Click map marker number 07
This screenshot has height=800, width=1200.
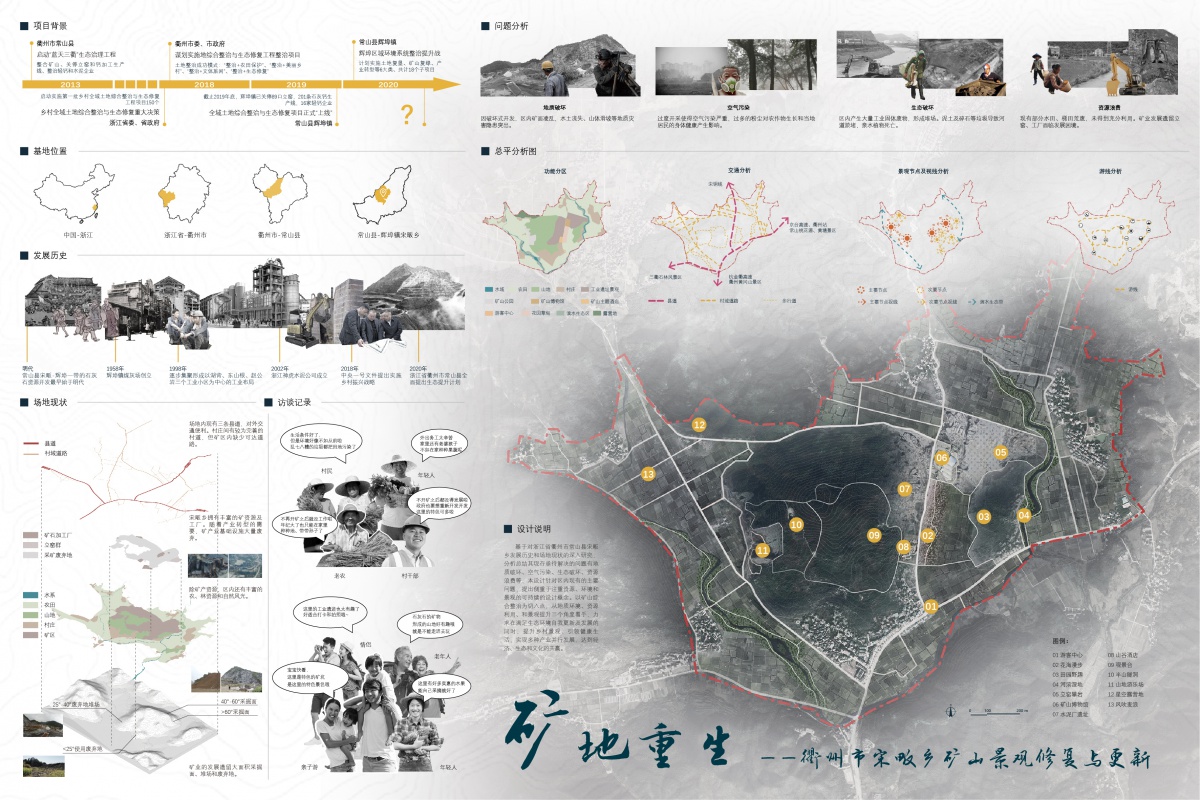click(904, 489)
